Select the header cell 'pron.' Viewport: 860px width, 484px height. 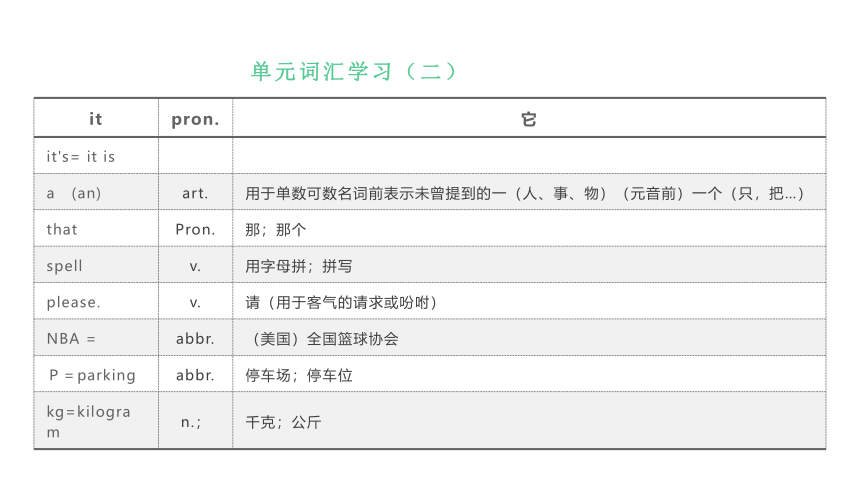click(195, 118)
